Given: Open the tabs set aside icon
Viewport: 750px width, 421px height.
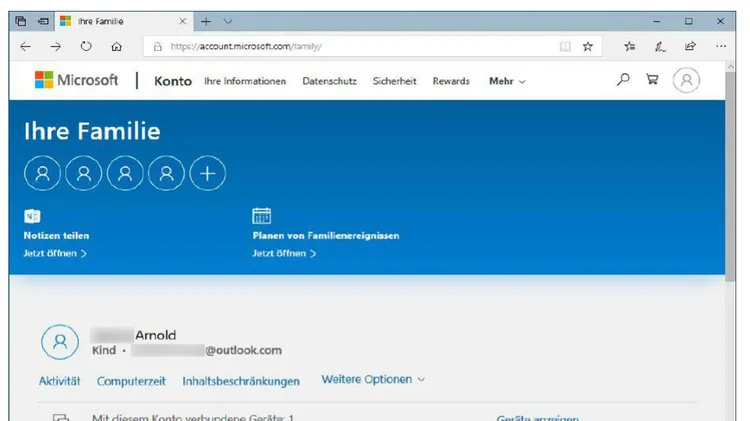Looking at the screenshot, I should tap(21, 21).
